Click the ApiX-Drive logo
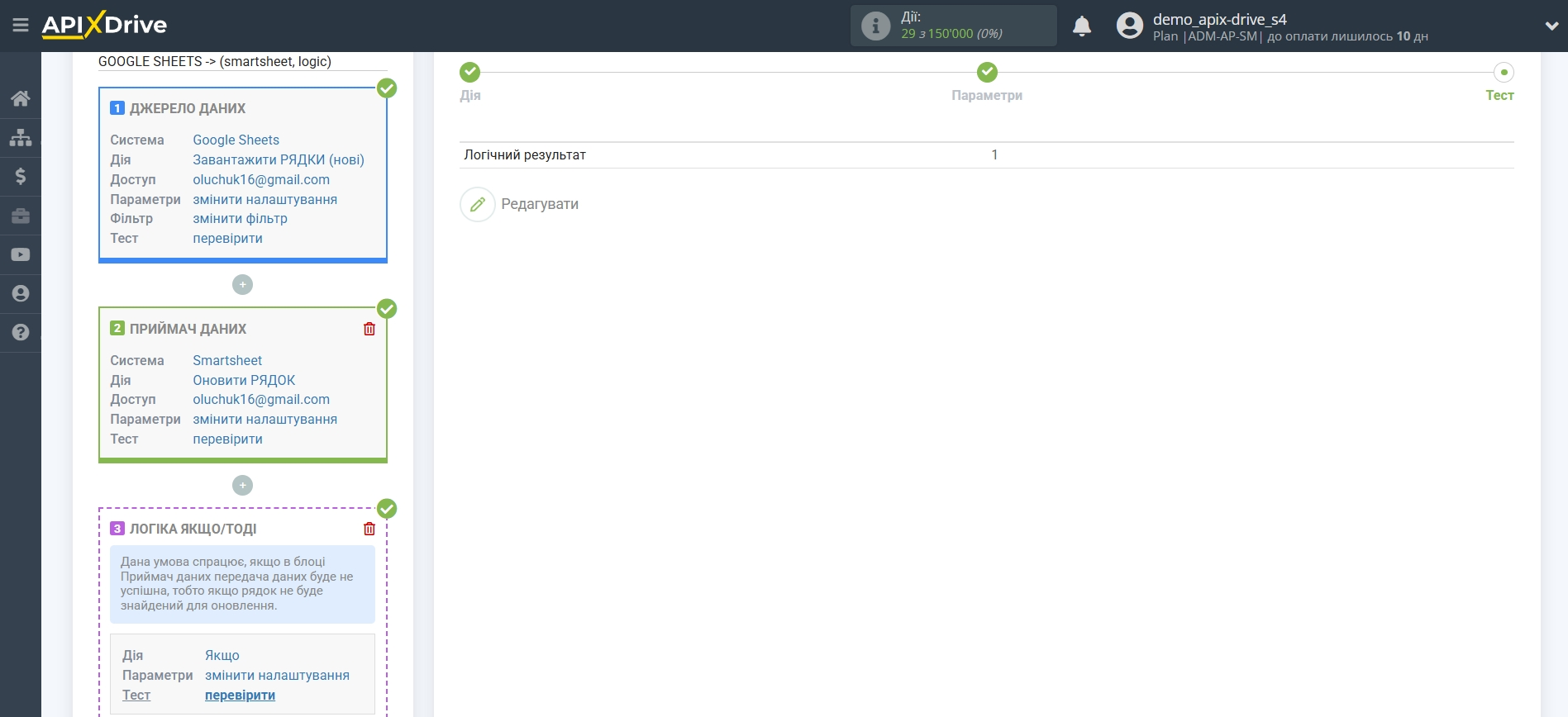1568x717 pixels. coord(104,25)
